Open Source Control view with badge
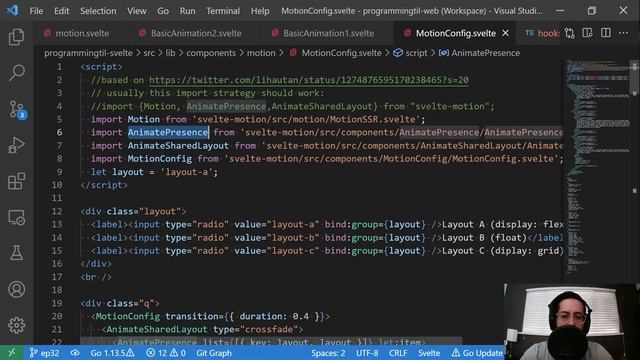Viewport: 640px width, 360px height. (16, 109)
